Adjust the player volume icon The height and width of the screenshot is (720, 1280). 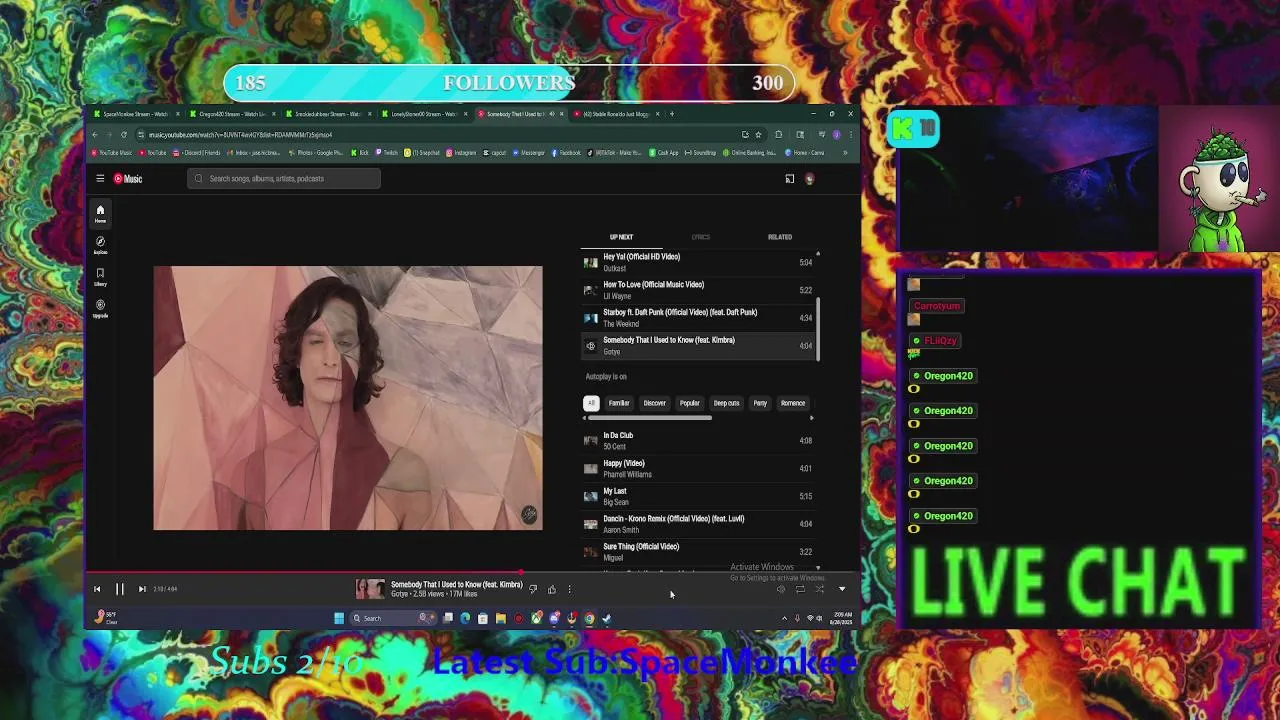point(781,589)
